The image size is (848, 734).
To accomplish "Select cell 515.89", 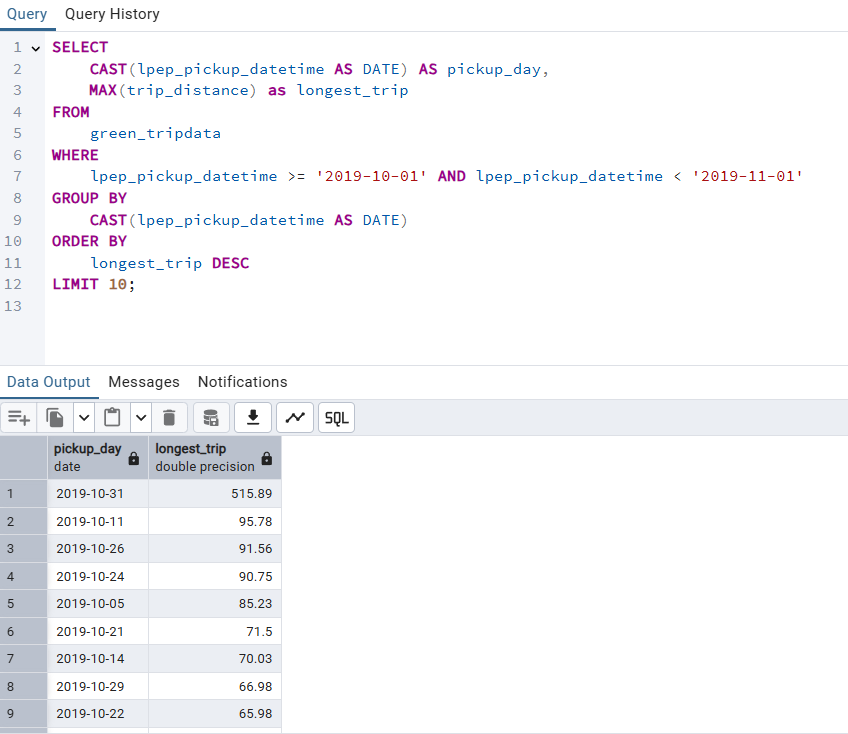I will (x=215, y=494).
